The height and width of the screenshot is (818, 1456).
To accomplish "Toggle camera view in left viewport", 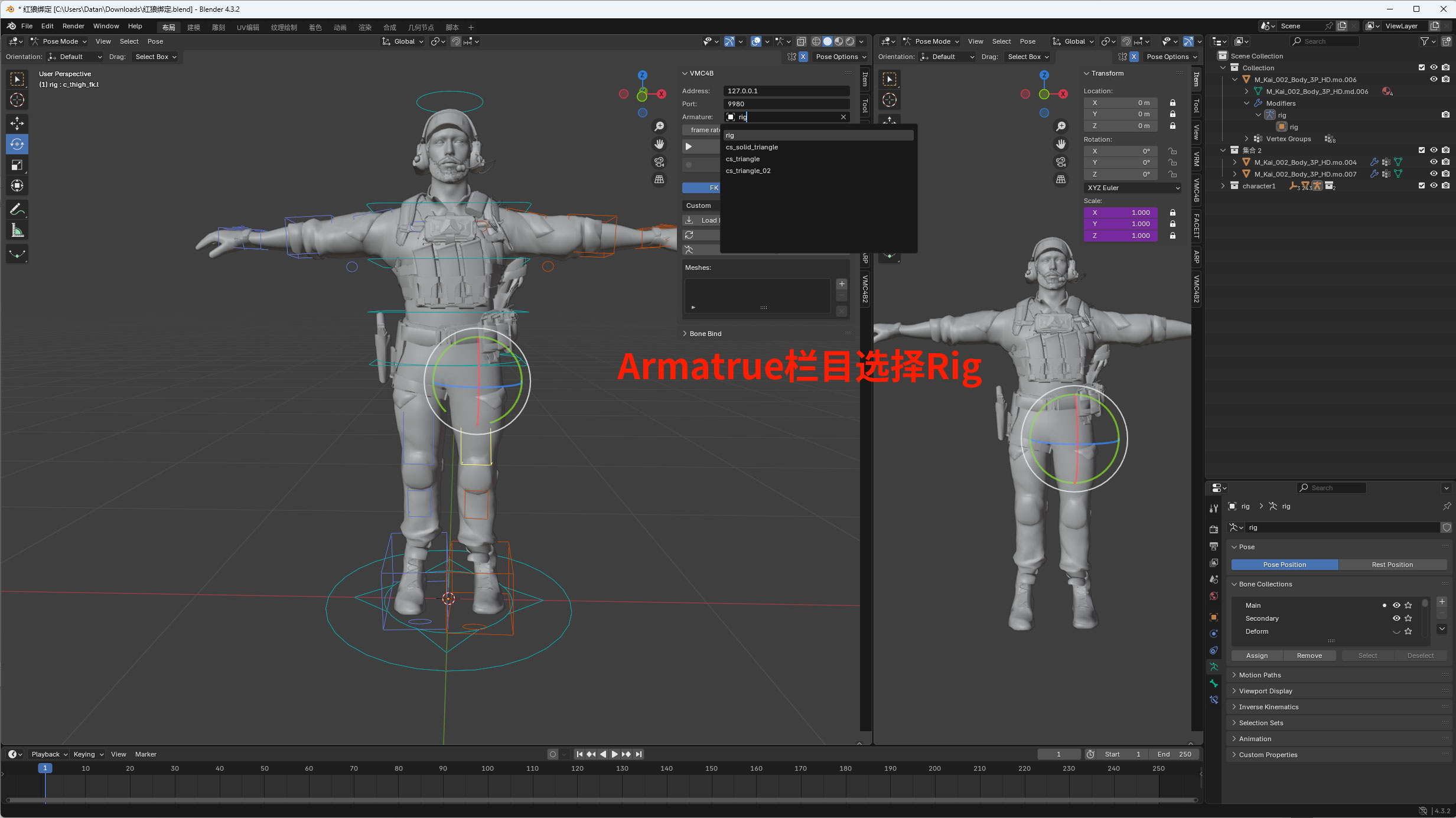I will 659,162.
